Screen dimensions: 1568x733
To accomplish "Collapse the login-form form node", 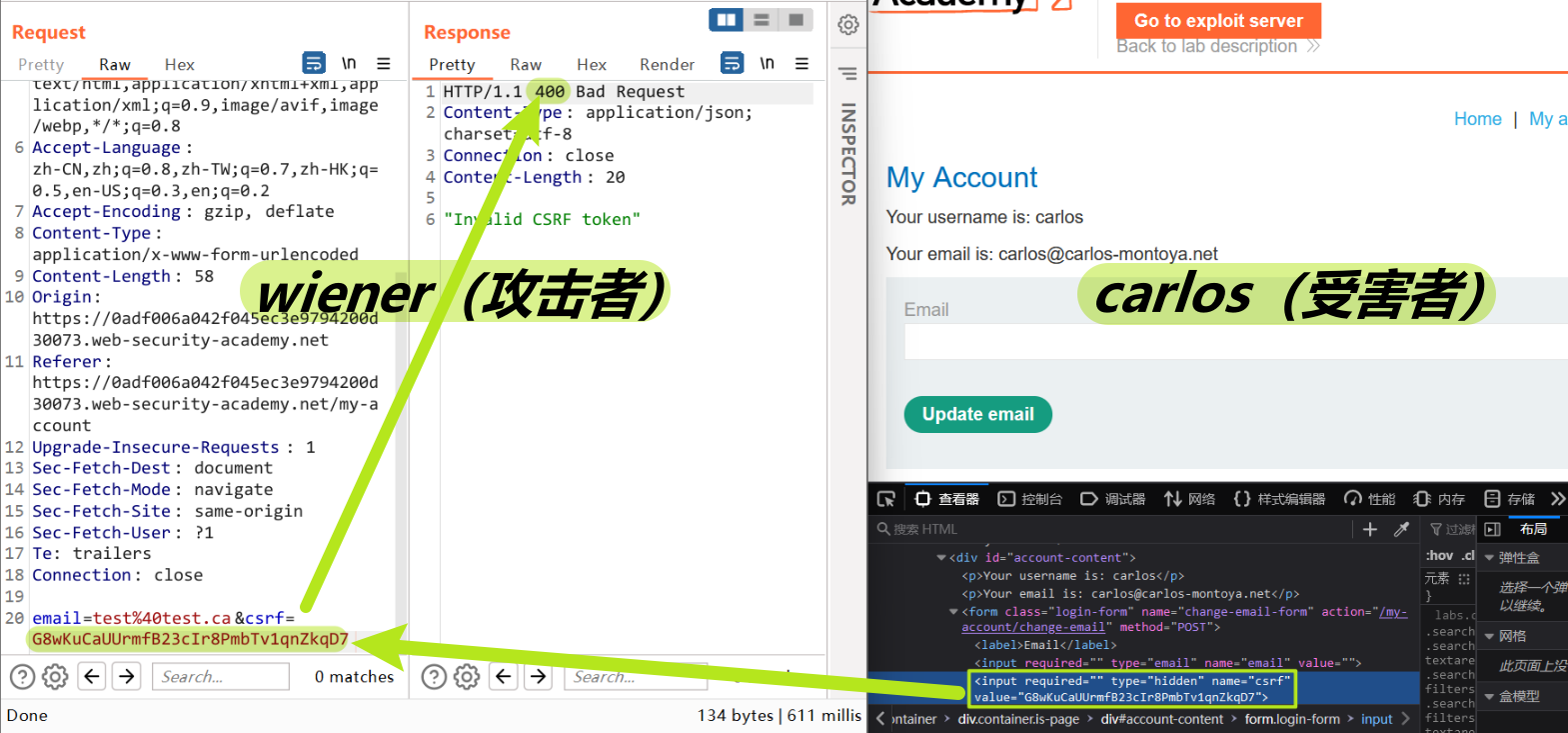I will (953, 612).
